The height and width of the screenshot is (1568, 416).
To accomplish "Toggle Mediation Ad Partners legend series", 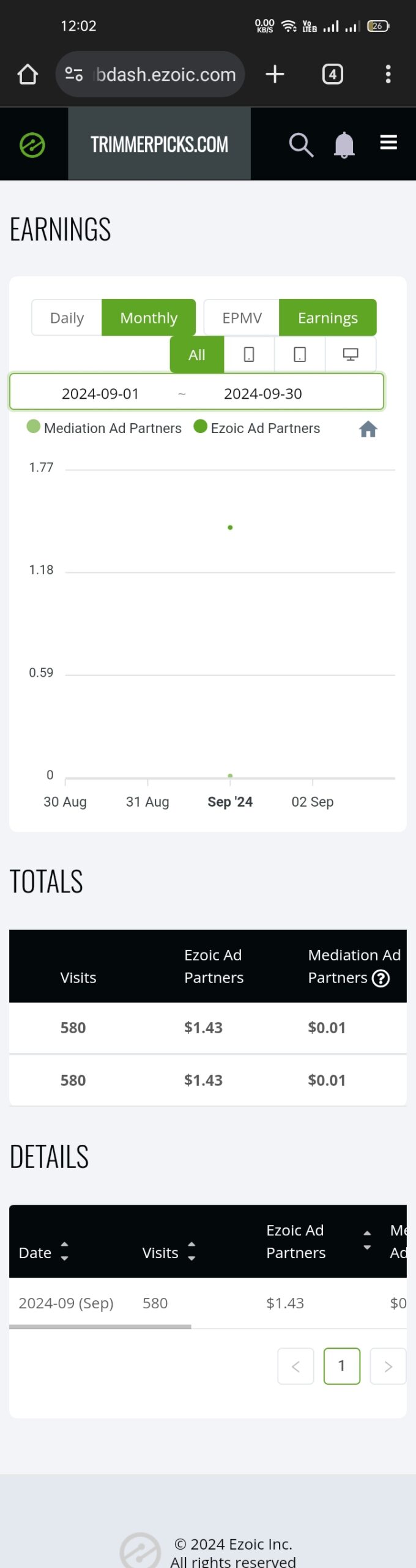I will [104, 428].
